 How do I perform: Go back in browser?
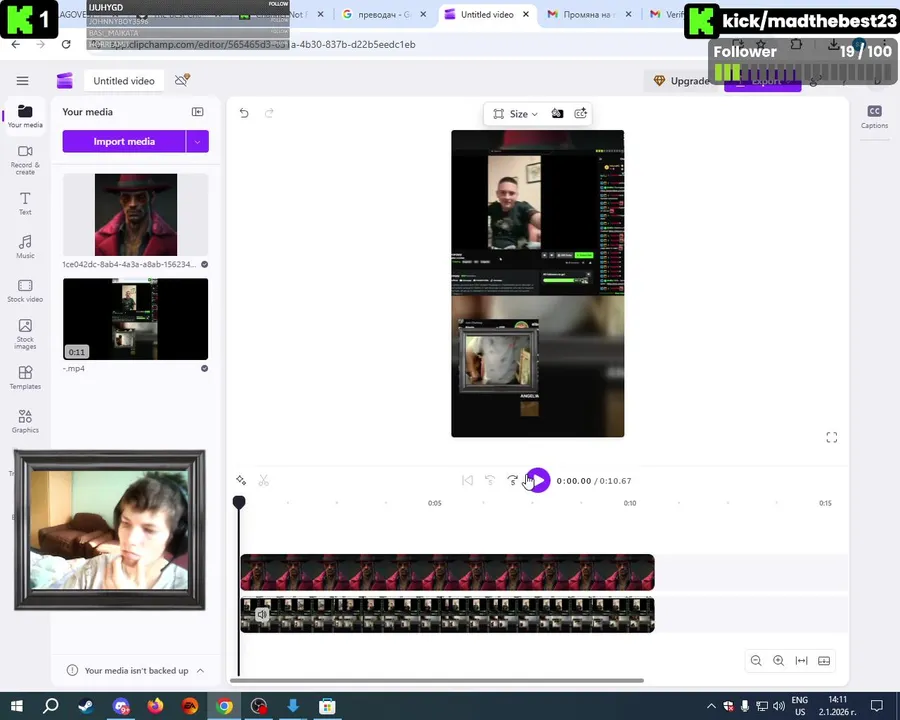point(15,44)
